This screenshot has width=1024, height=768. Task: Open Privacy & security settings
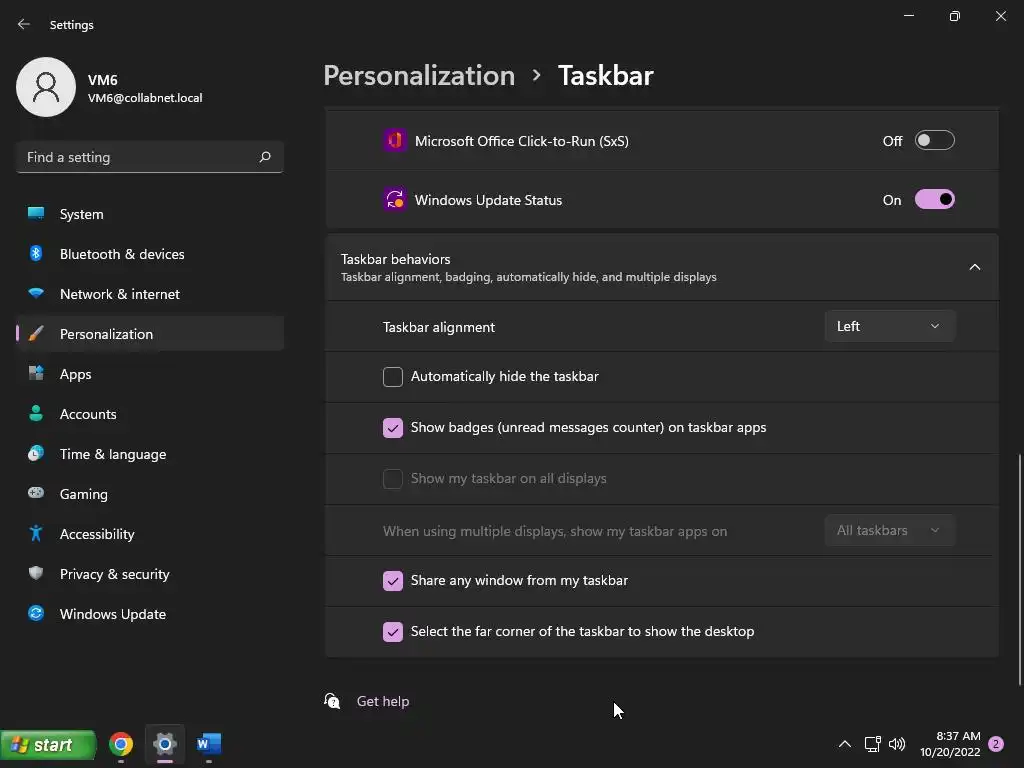pyautogui.click(x=150, y=573)
